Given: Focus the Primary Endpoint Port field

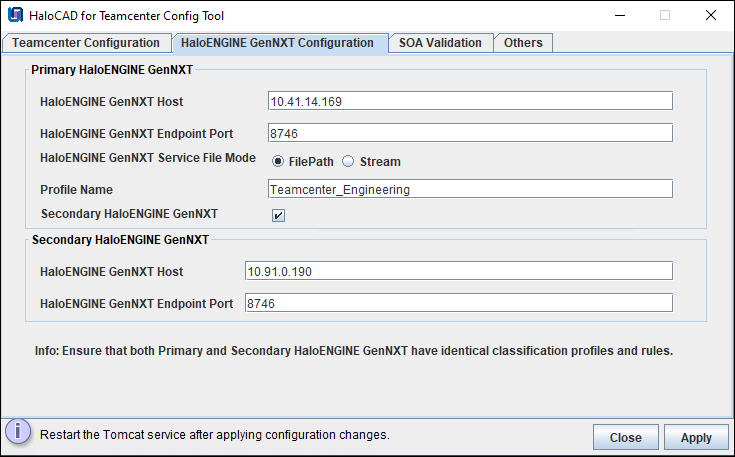Looking at the screenshot, I should (470, 133).
